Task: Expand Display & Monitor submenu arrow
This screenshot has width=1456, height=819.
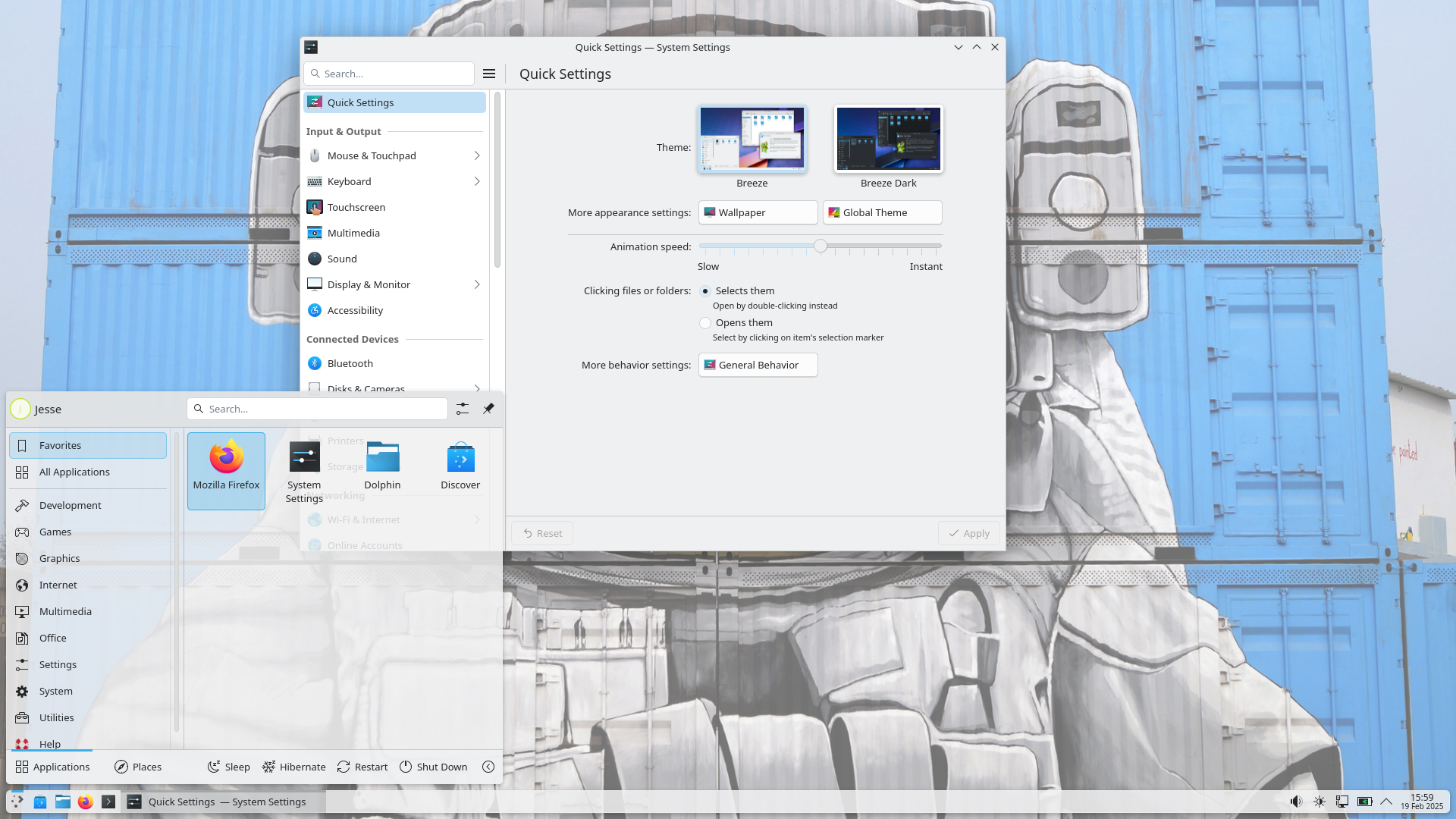Action: [477, 284]
